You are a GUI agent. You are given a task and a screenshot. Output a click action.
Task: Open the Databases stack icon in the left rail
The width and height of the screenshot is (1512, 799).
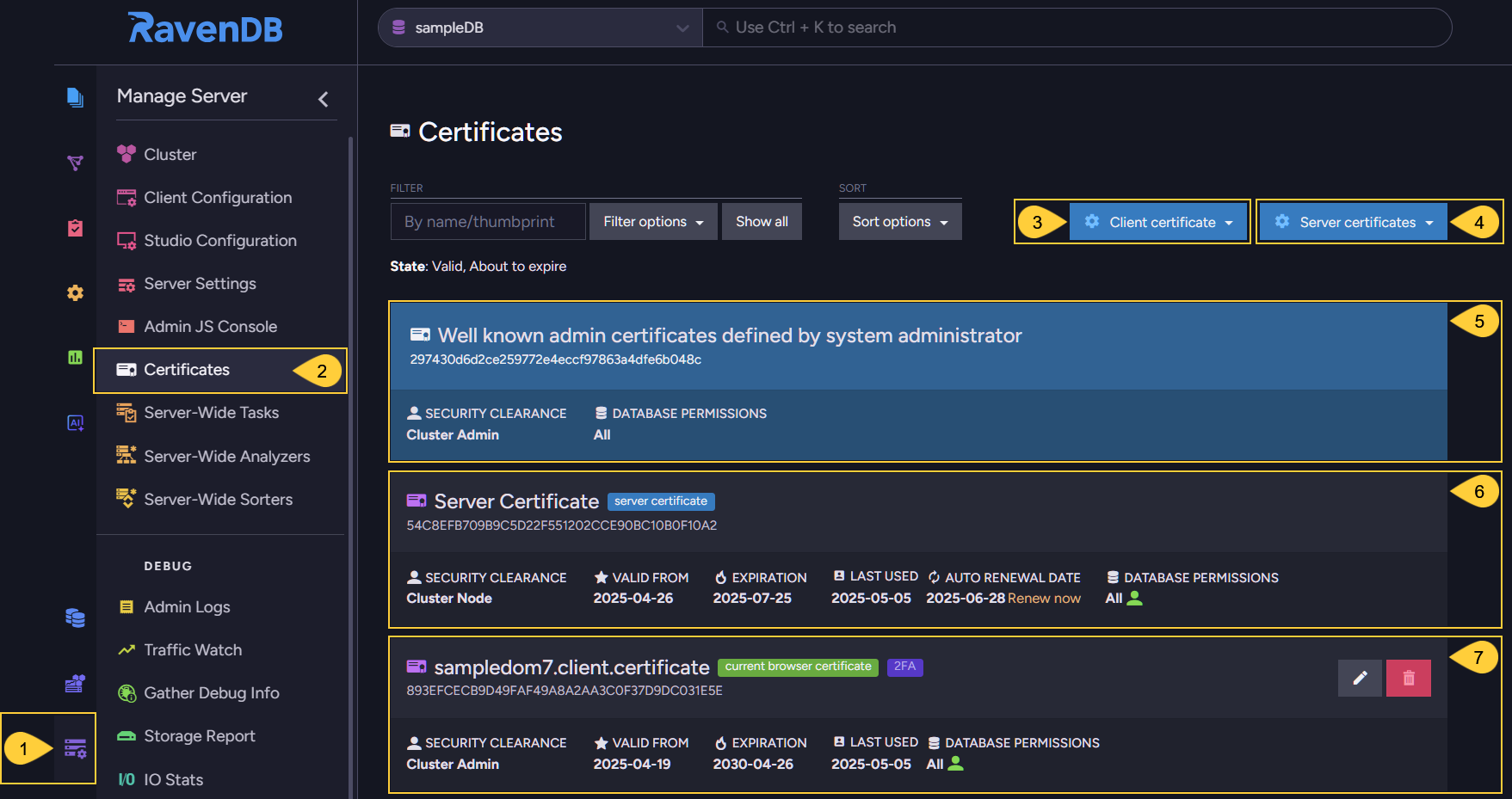point(75,618)
